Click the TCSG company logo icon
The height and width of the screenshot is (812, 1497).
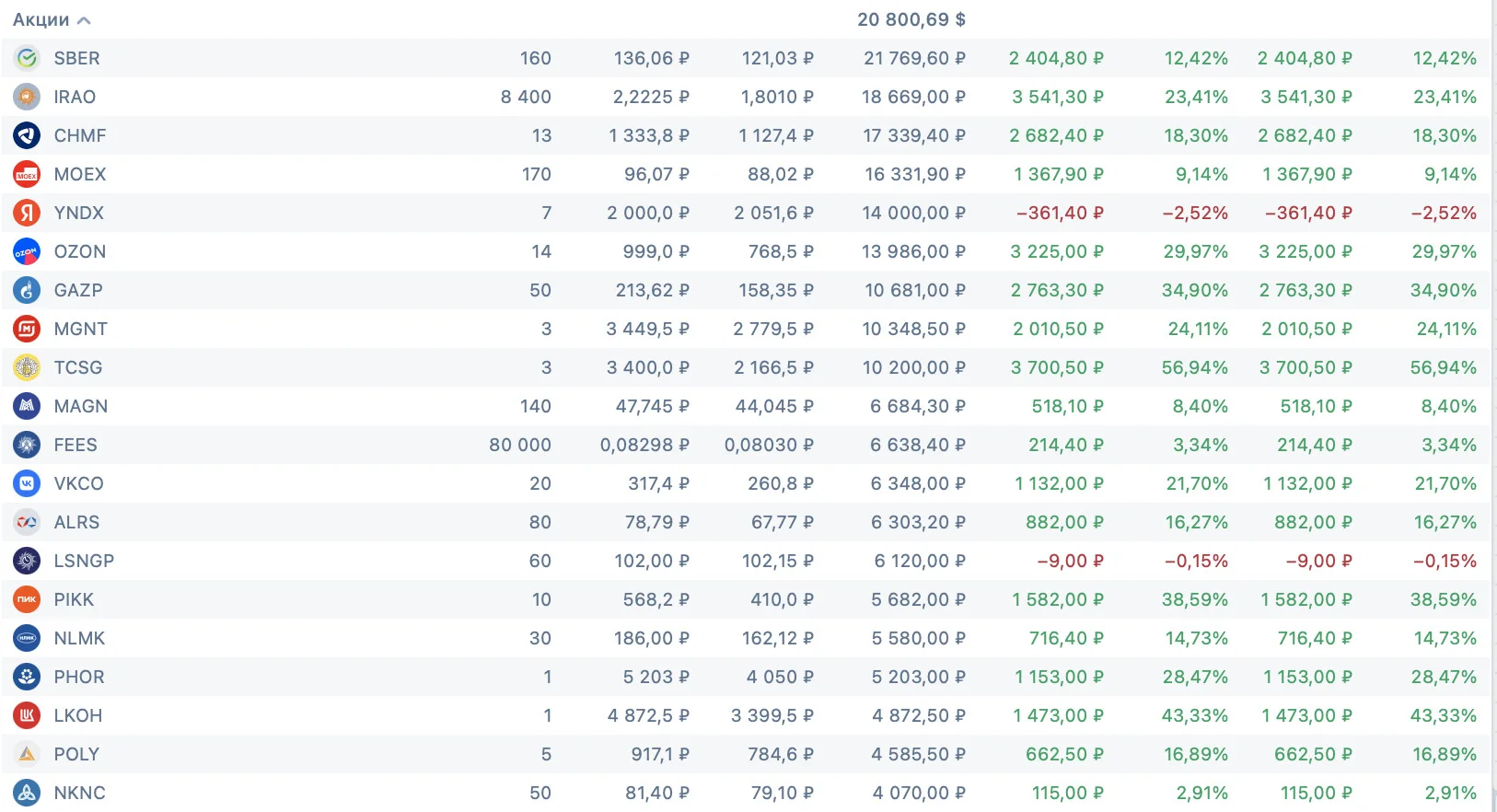tap(27, 367)
